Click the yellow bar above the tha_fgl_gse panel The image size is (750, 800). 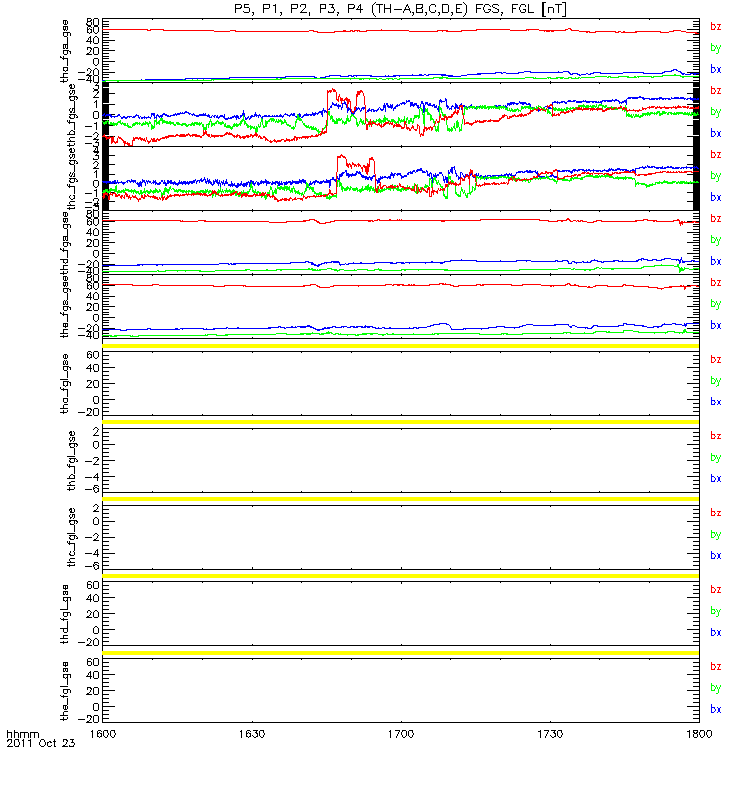click(x=401, y=346)
